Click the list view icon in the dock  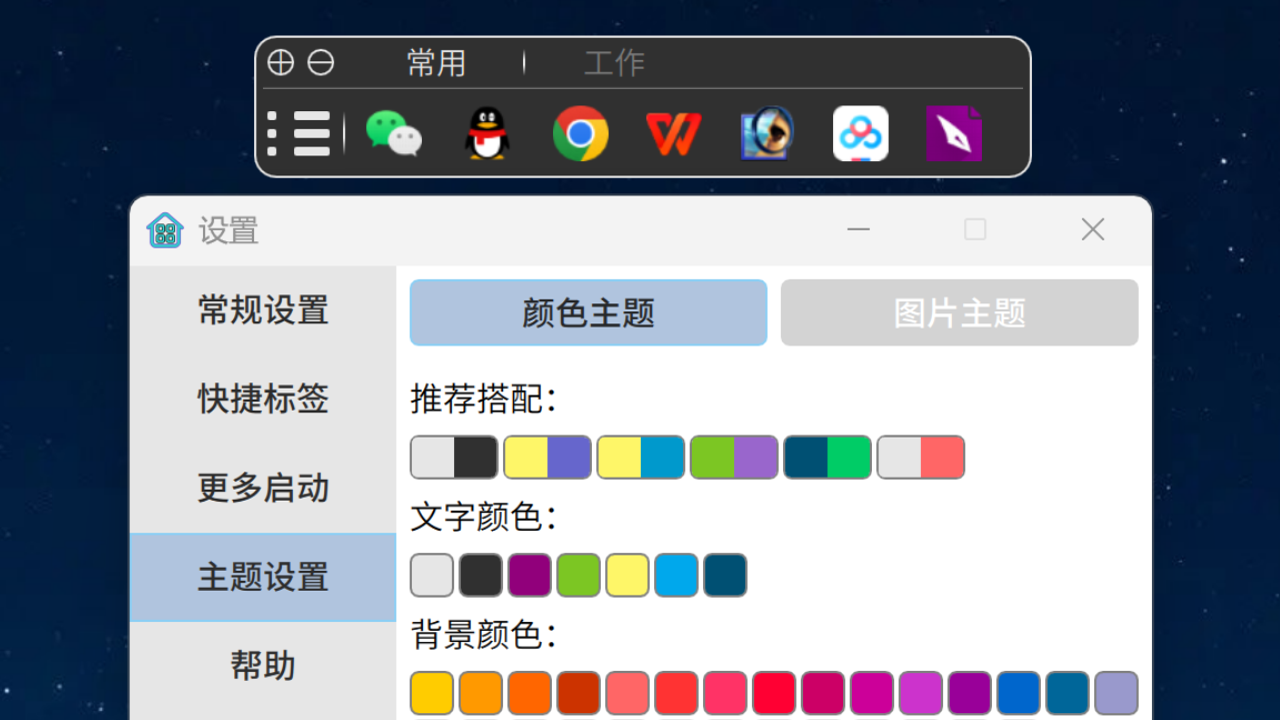(300, 134)
